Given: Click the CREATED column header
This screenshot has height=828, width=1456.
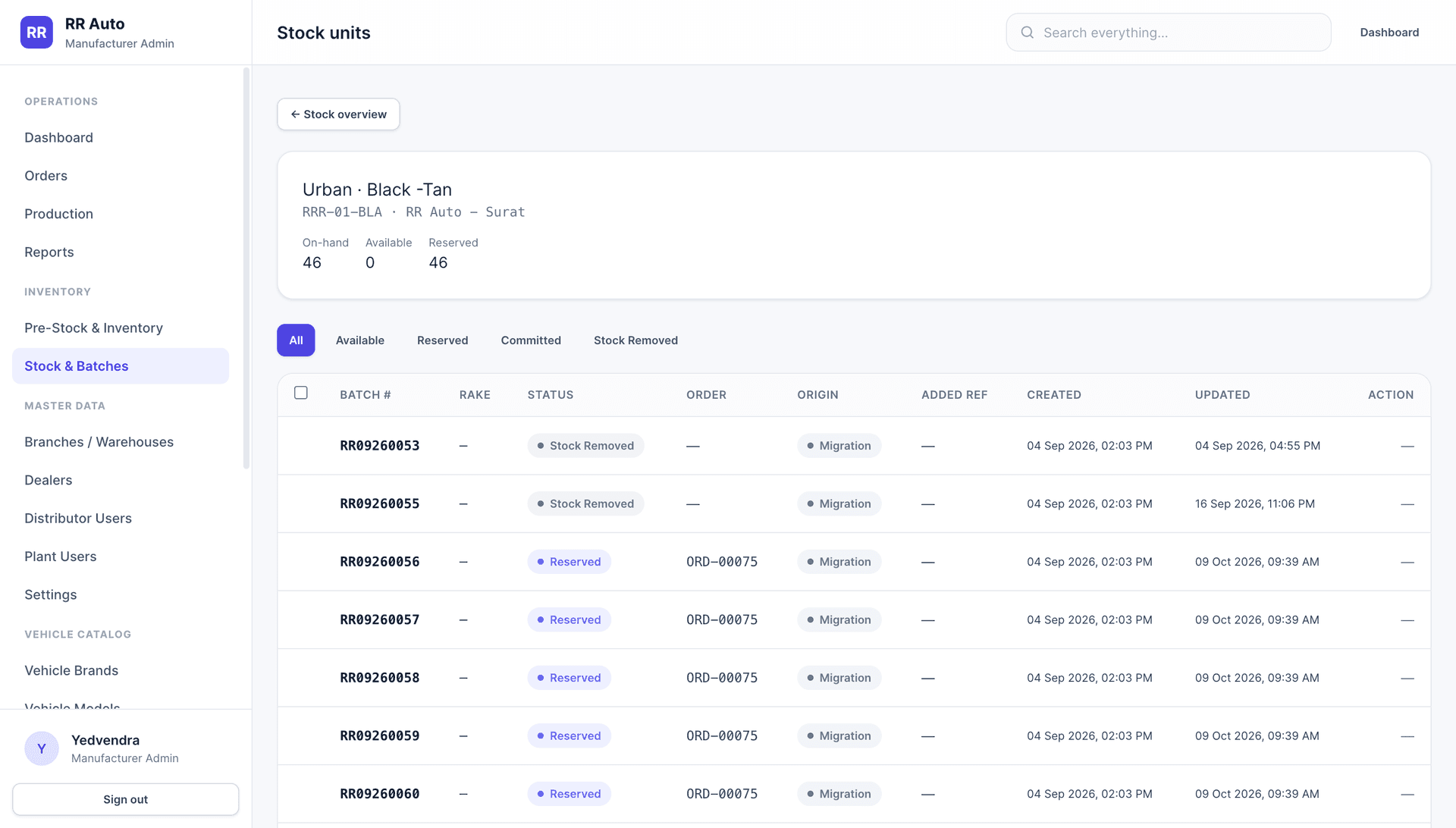Looking at the screenshot, I should pyautogui.click(x=1053, y=395).
